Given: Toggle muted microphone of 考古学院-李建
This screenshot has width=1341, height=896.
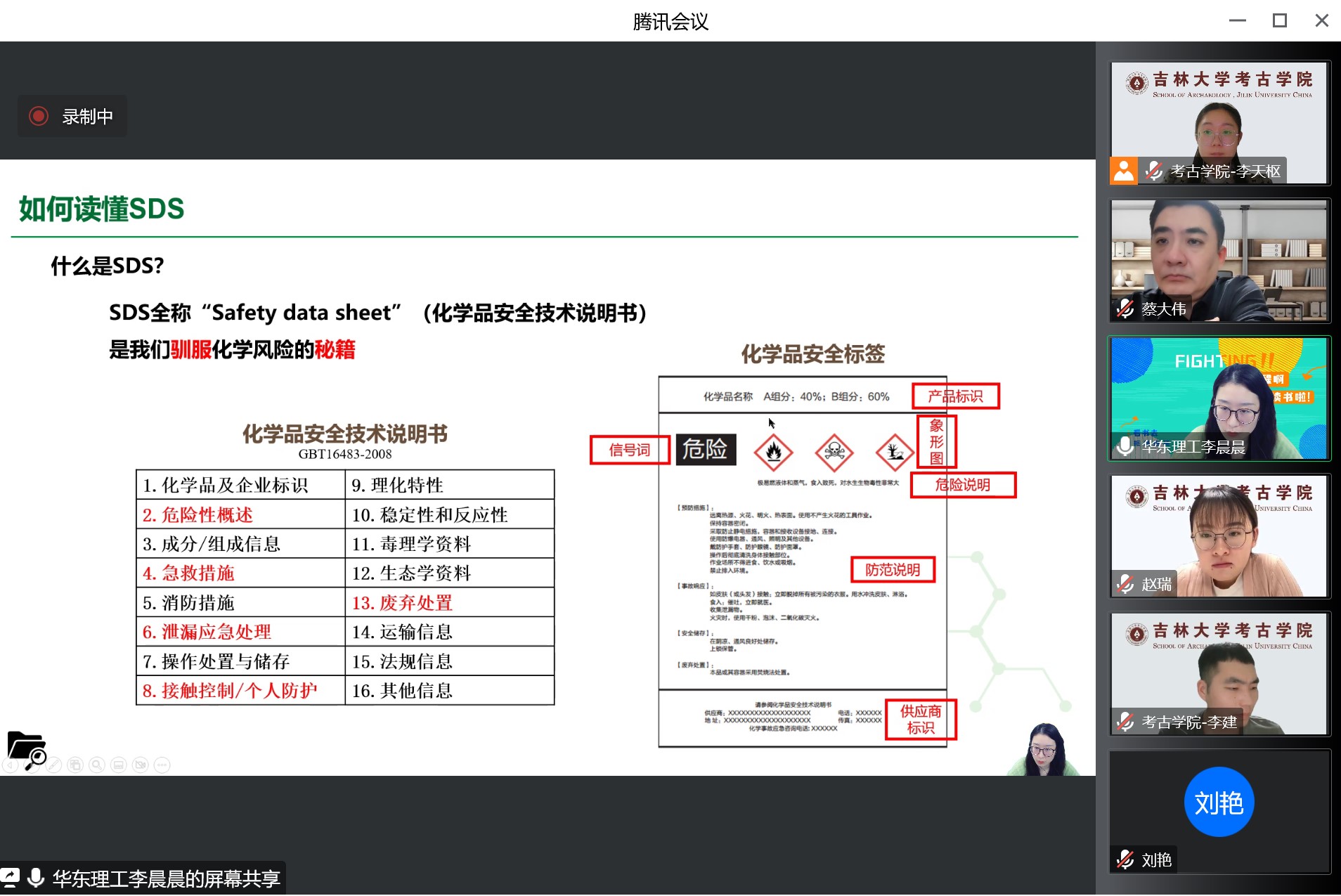Looking at the screenshot, I should pos(1125,722).
